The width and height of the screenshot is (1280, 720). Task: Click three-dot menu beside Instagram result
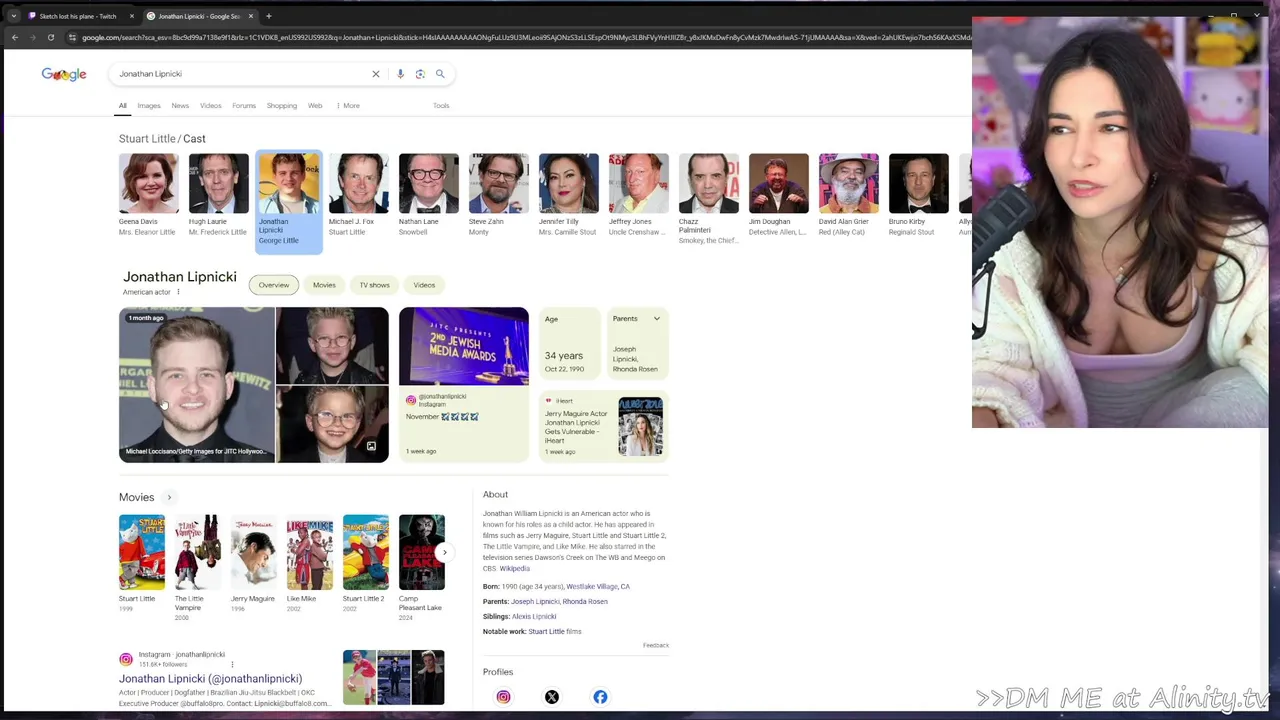(232, 664)
